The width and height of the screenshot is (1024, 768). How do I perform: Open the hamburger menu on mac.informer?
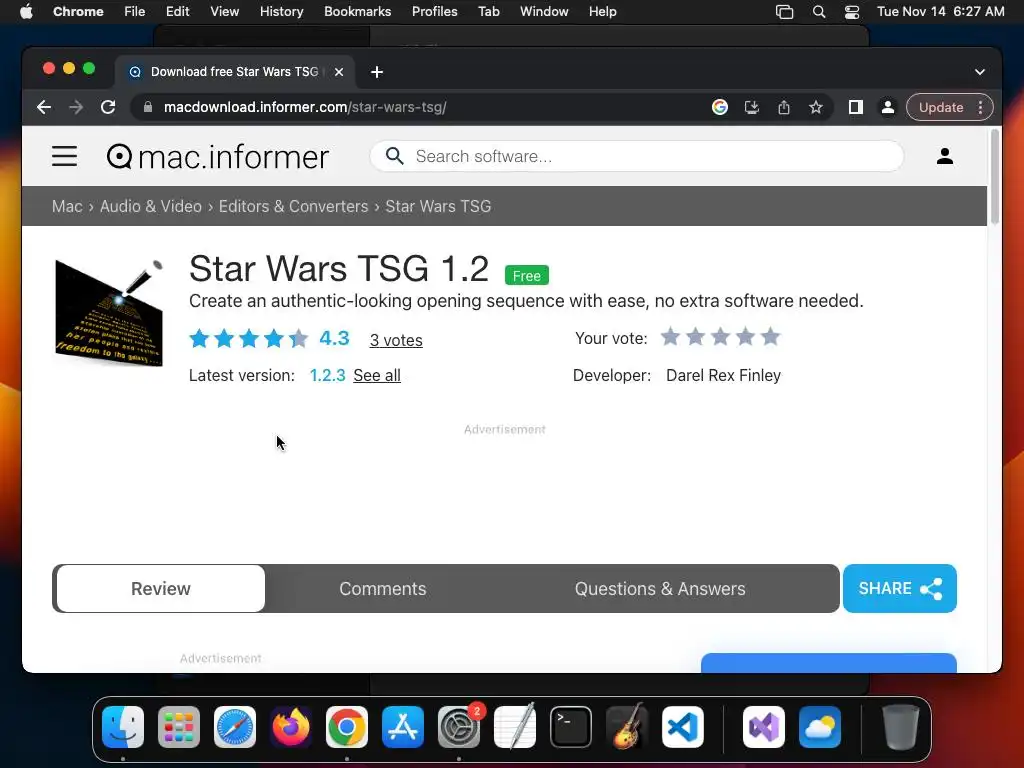click(64, 156)
